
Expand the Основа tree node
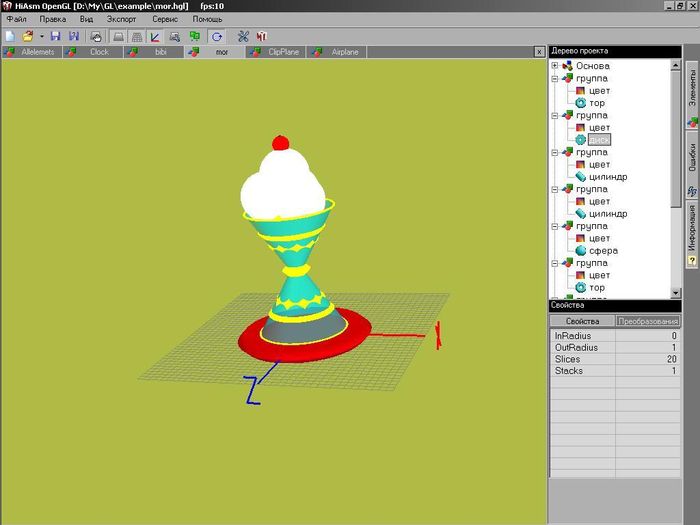pos(555,66)
